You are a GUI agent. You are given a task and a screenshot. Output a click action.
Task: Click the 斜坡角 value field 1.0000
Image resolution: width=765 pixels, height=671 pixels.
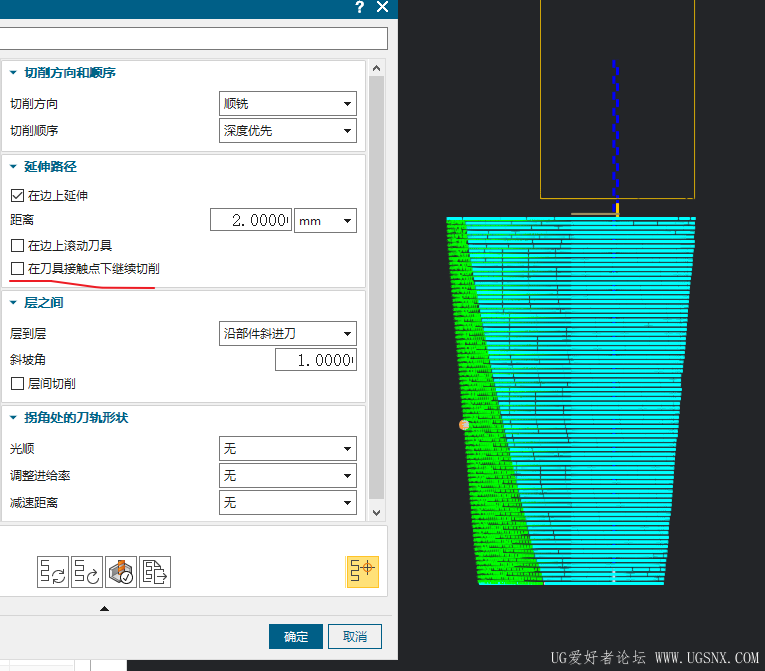click(x=316, y=360)
